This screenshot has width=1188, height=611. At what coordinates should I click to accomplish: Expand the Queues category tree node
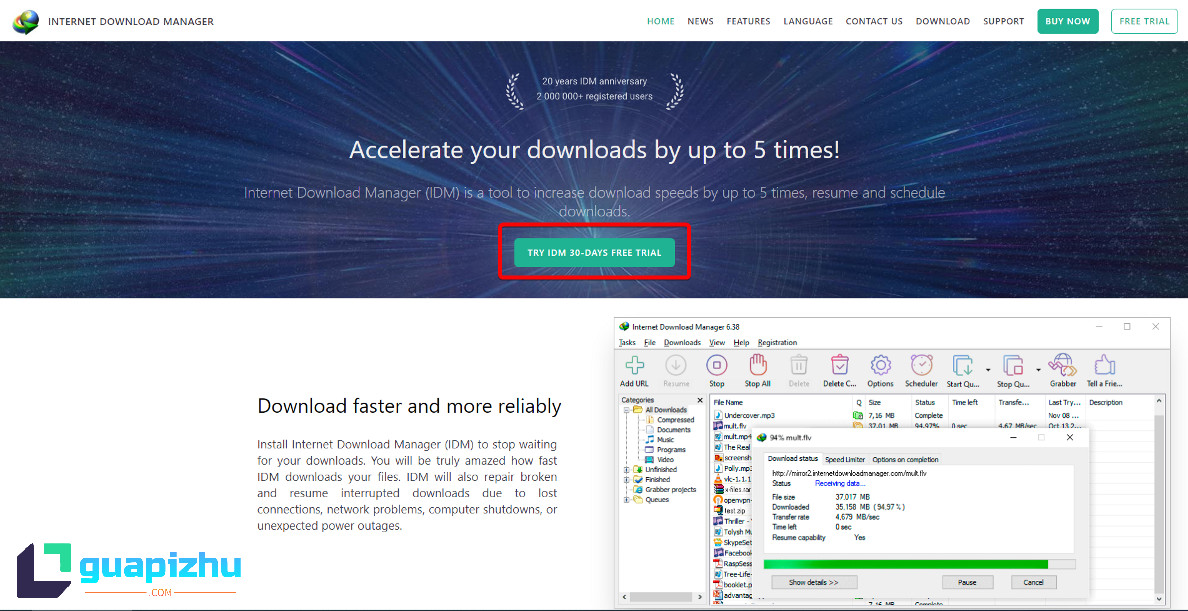[x=626, y=500]
